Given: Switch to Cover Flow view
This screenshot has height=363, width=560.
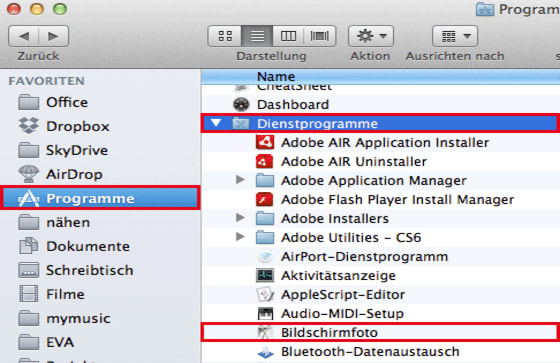Looking at the screenshot, I should 320,36.
